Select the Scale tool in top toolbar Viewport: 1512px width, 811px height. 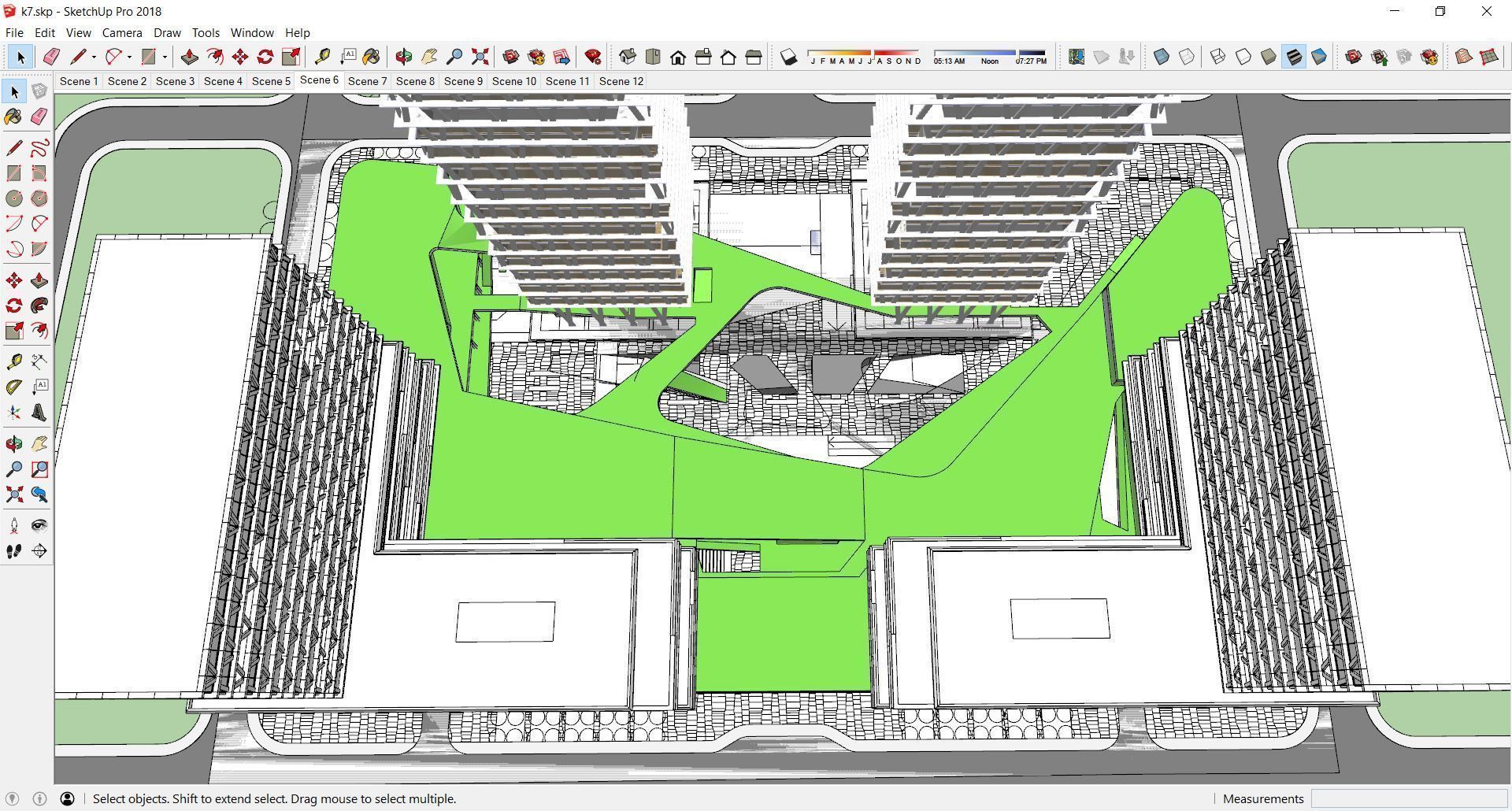[291, 57]
